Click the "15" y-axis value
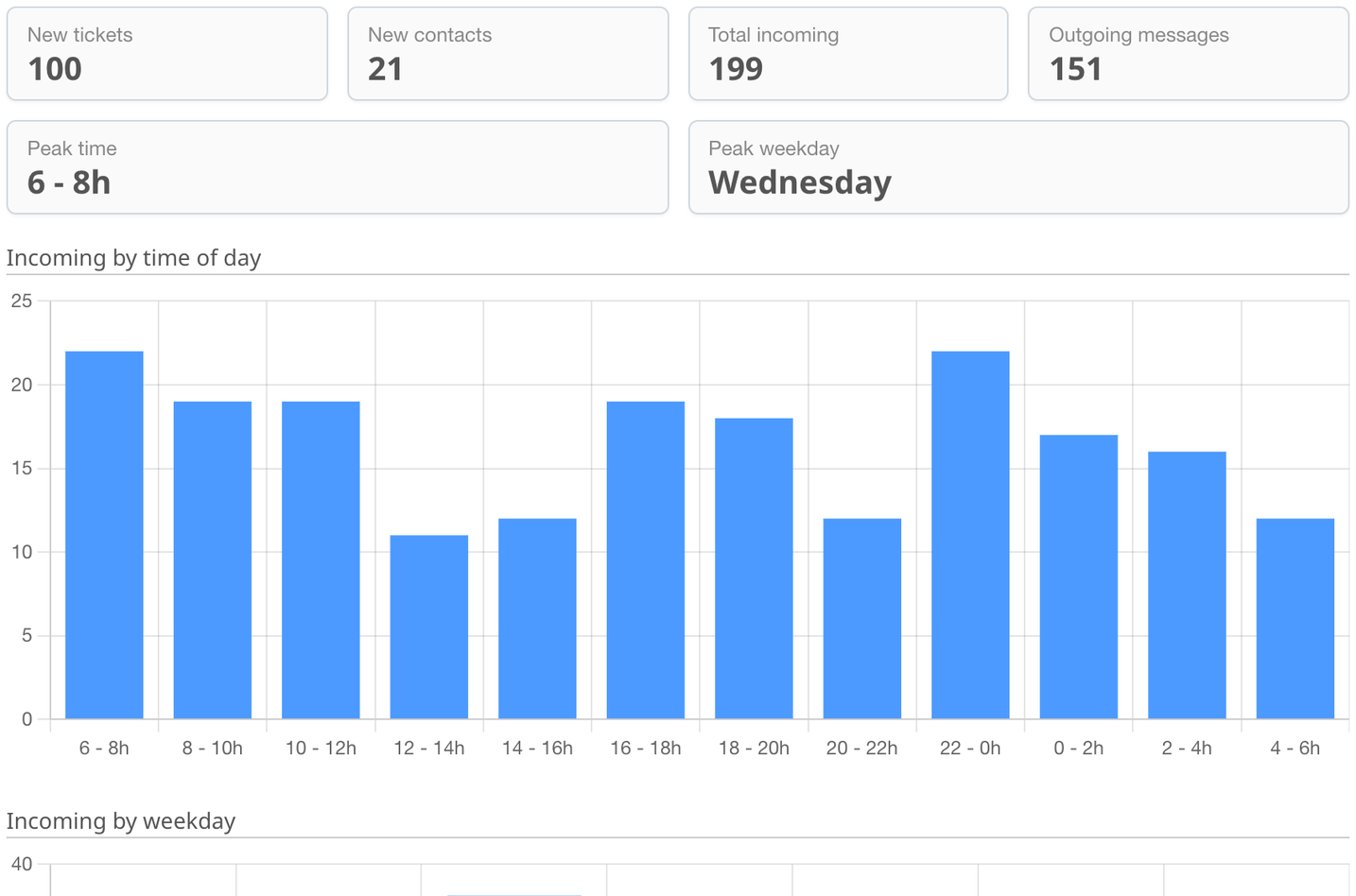Viewport: 1356px width, 896px height. 22,468
